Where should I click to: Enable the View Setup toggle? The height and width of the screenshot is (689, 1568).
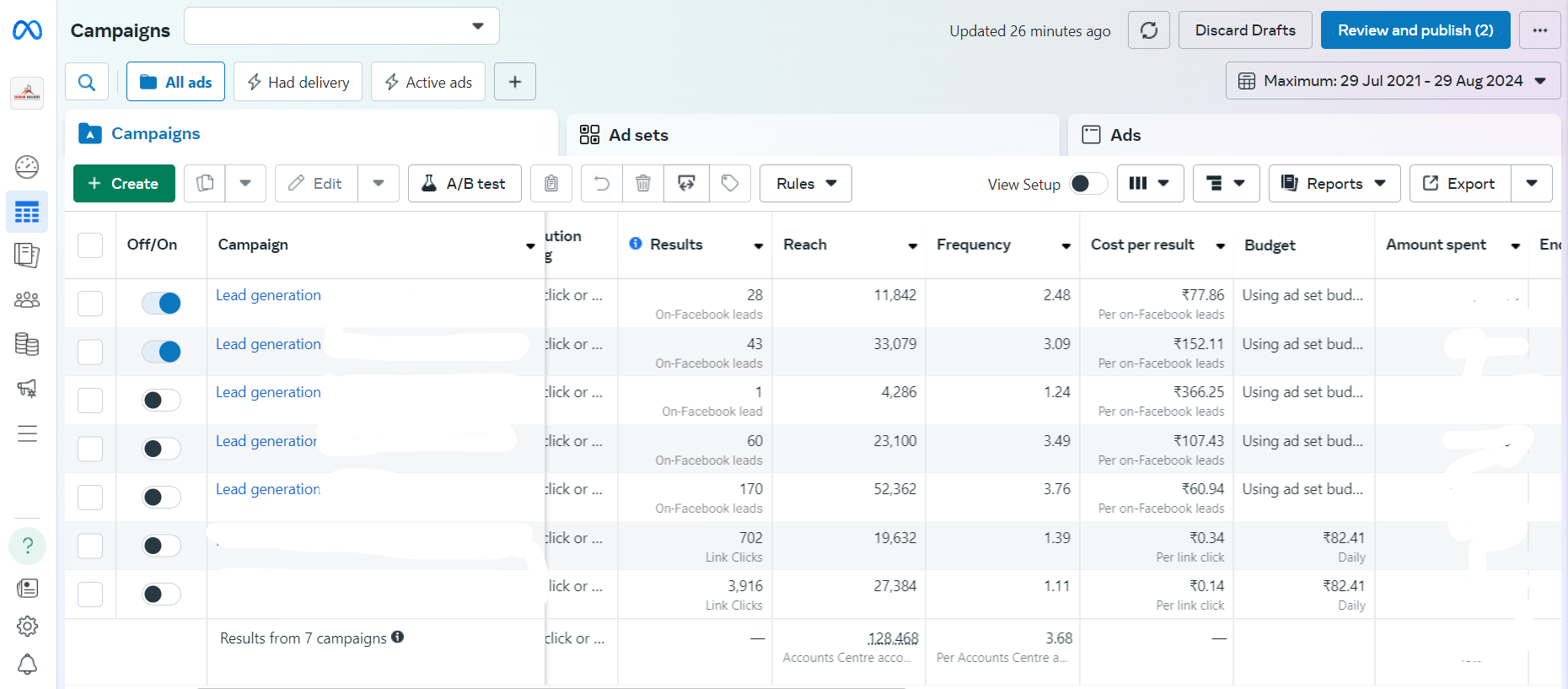tap(1087, 184)
